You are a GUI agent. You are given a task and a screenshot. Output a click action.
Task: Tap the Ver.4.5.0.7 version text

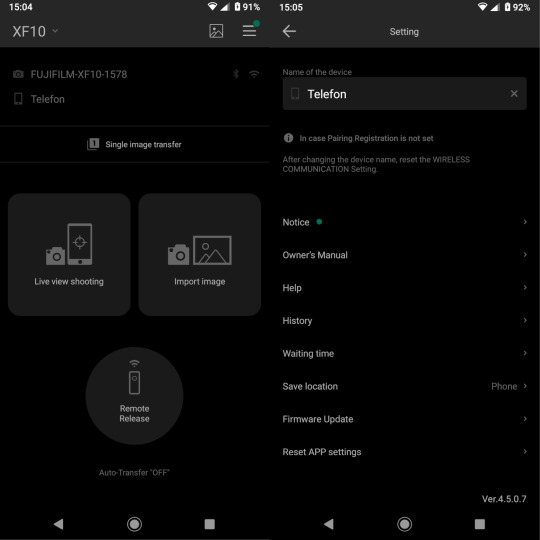504,499
